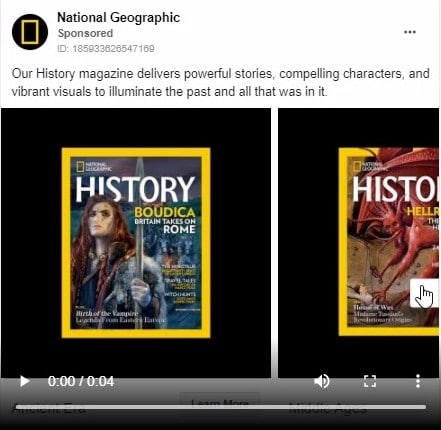Screen dimensions: 441x430
Task: Click the red dragon History cover
Action: pos(389,242)
